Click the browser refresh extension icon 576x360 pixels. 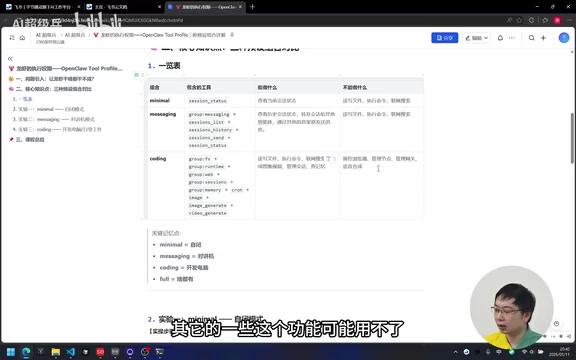(x=531, y=20)
